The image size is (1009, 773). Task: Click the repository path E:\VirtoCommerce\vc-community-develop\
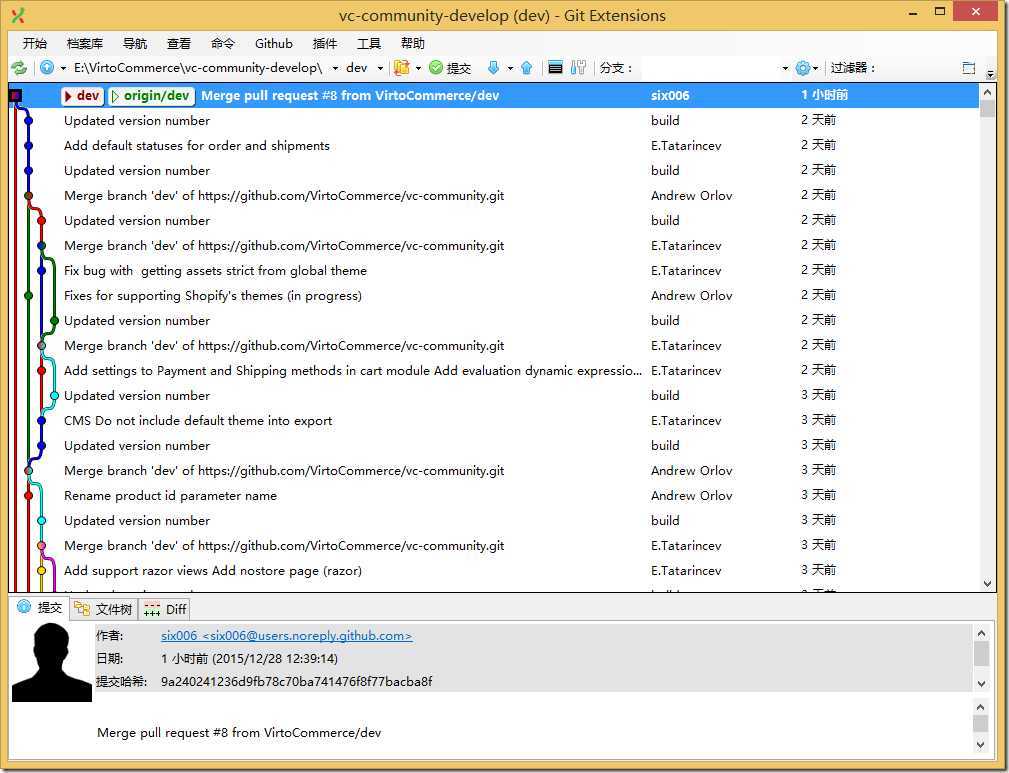198,68
